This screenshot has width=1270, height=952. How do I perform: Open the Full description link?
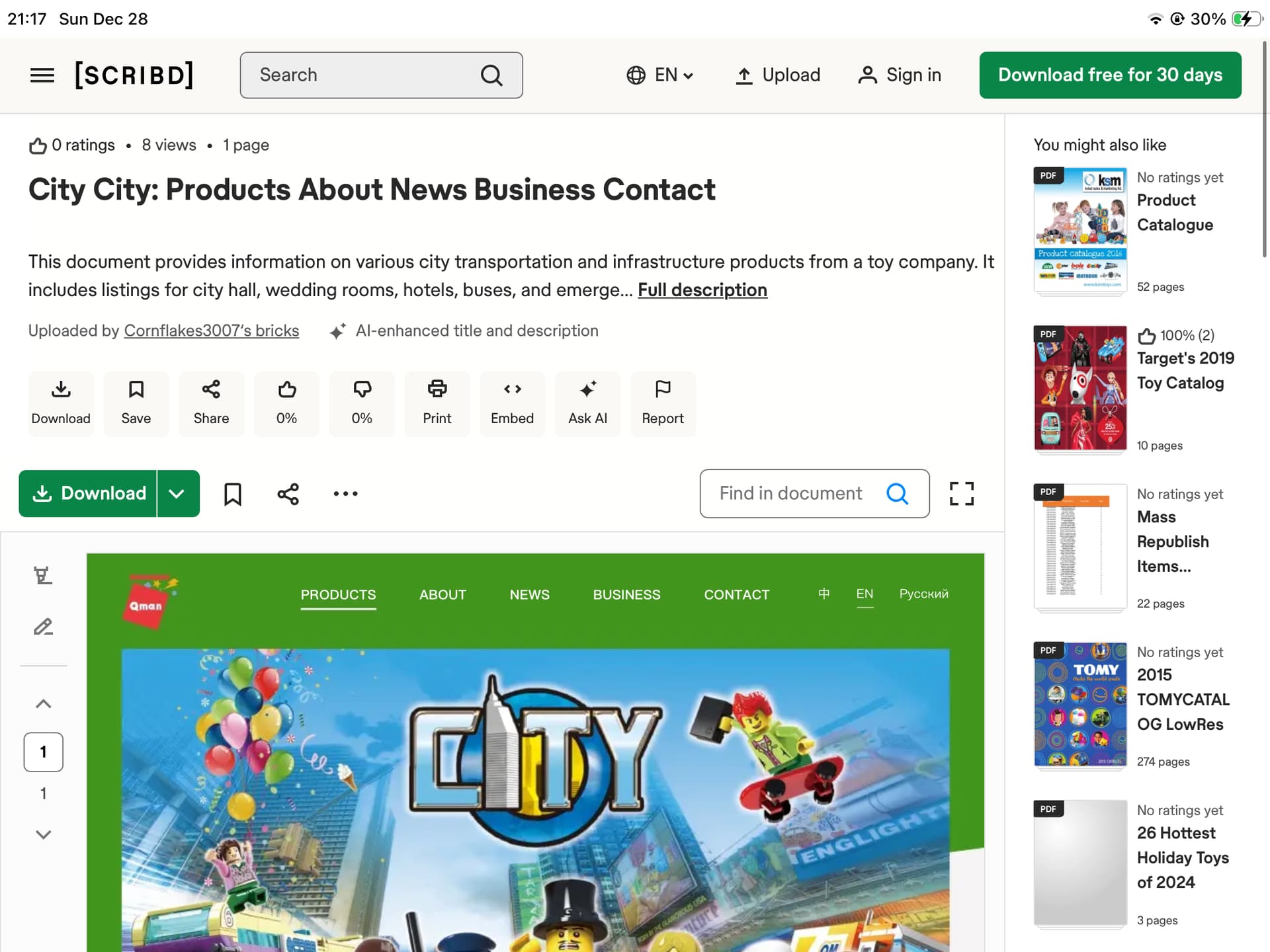(x=702, y=290)
